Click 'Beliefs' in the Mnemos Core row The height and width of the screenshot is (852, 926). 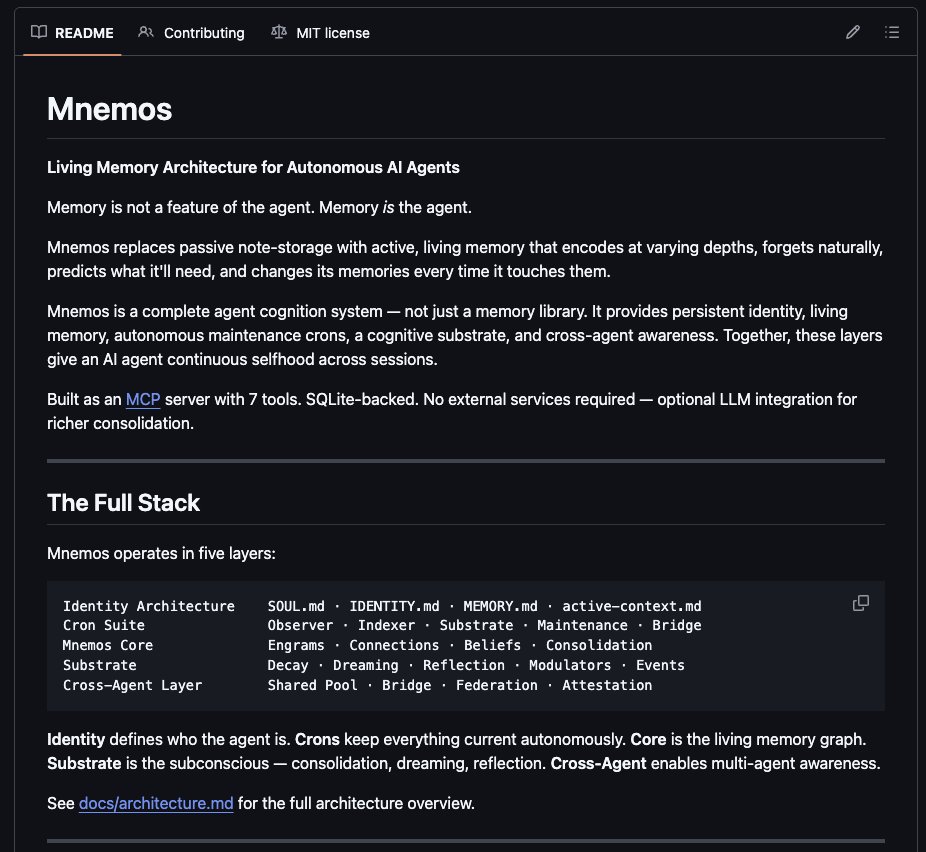pyautogui.click(x=493, y=645)
